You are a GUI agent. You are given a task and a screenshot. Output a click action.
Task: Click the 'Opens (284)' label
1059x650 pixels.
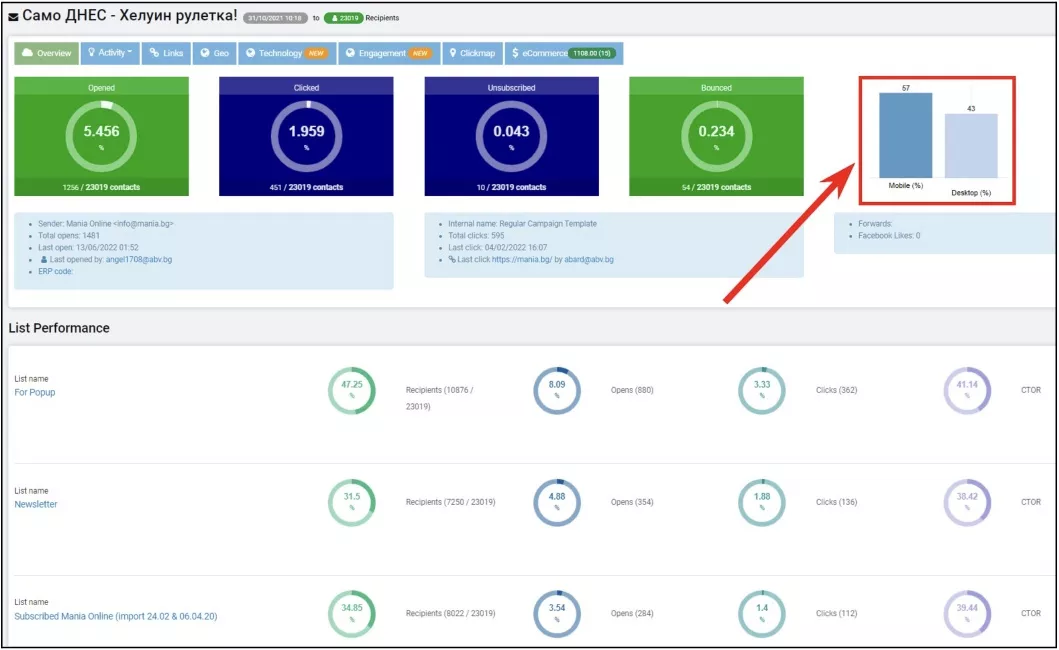point(632,614)
